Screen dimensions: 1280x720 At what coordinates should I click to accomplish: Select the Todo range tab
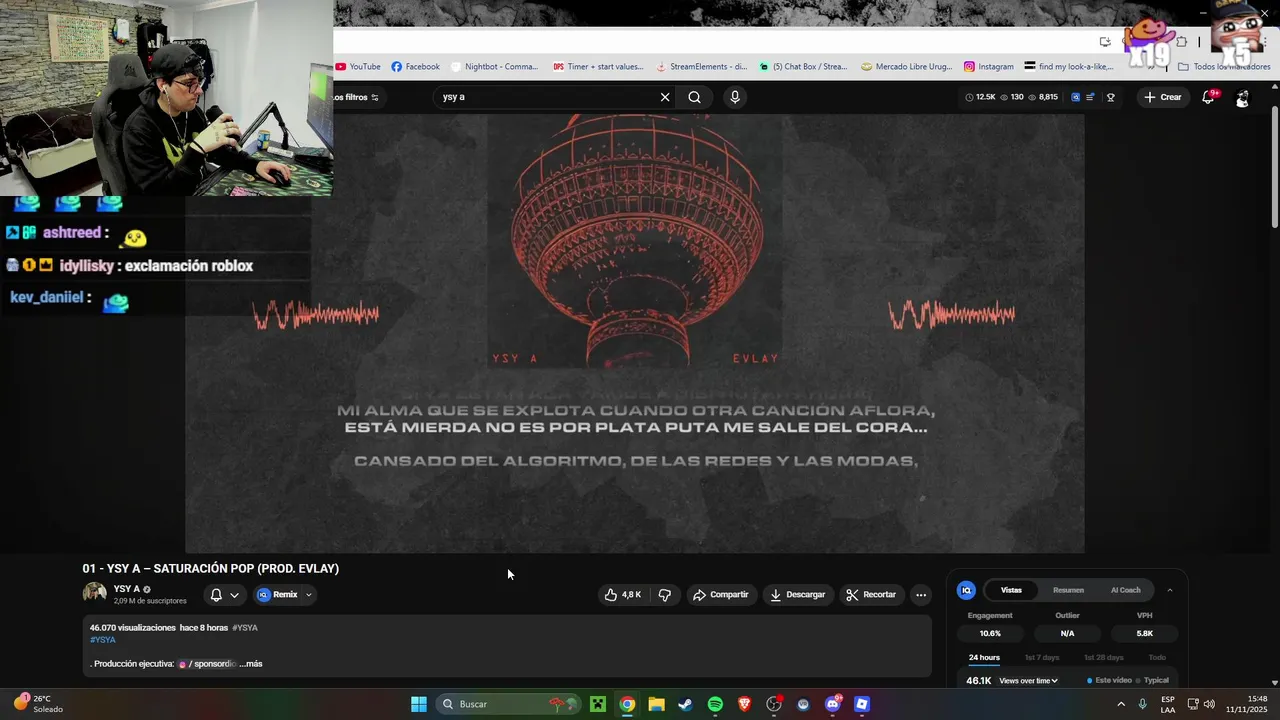pyautogui.click(x=1157, y=658)
